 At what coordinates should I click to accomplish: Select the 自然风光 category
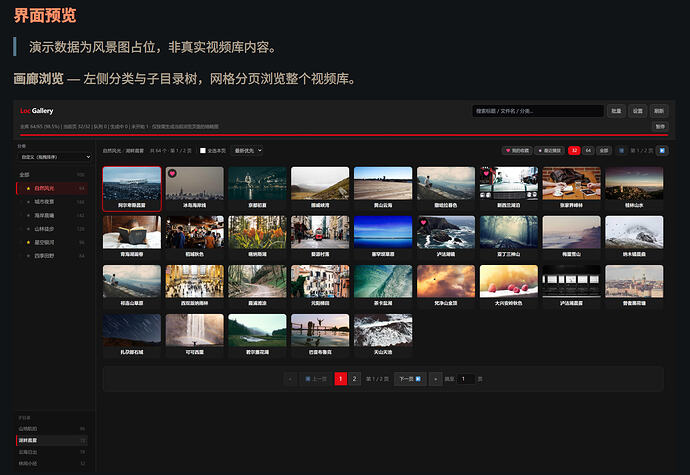[x=51, y=188]
